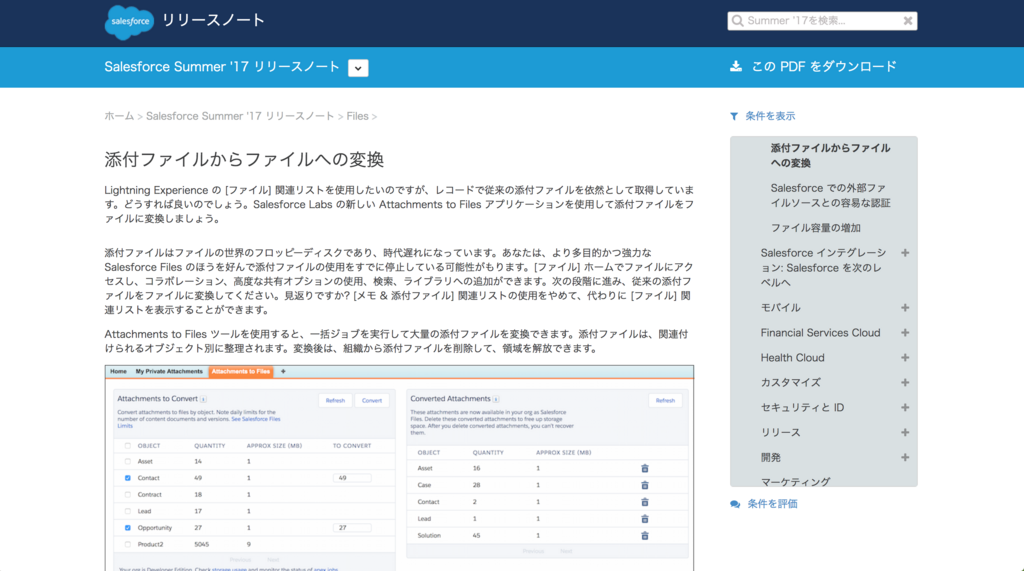Click the Solution row in Converted Attachments
Image resolution: width=1024 pixels, height=571 pixels.
coord(547,536)
